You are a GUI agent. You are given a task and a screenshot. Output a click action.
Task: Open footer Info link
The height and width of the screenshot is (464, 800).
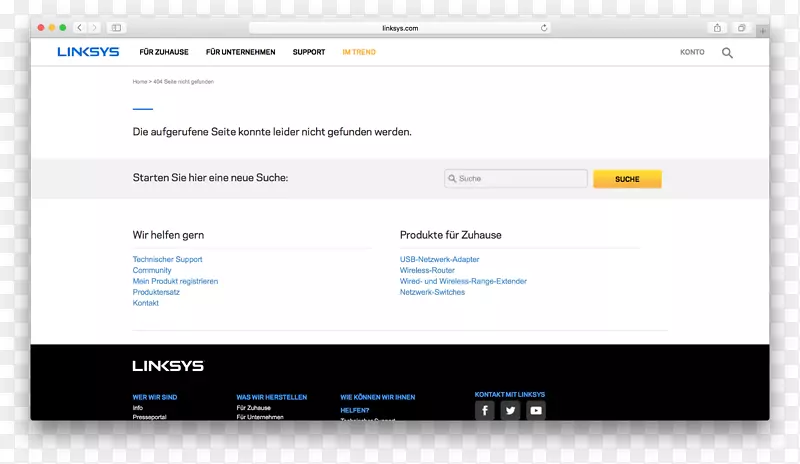coord(138,408)
